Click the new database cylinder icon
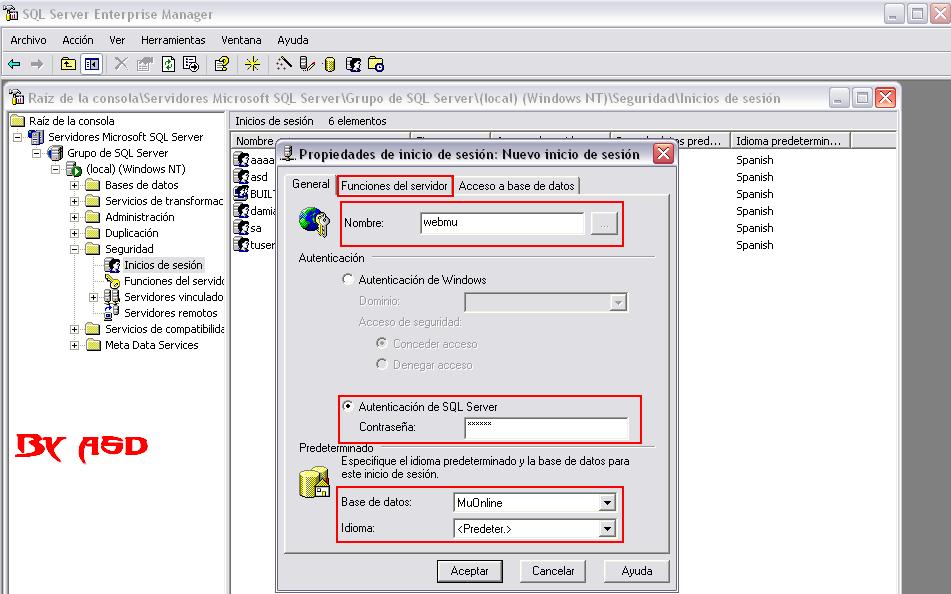 pyautogui.click(x=329, y=64)
